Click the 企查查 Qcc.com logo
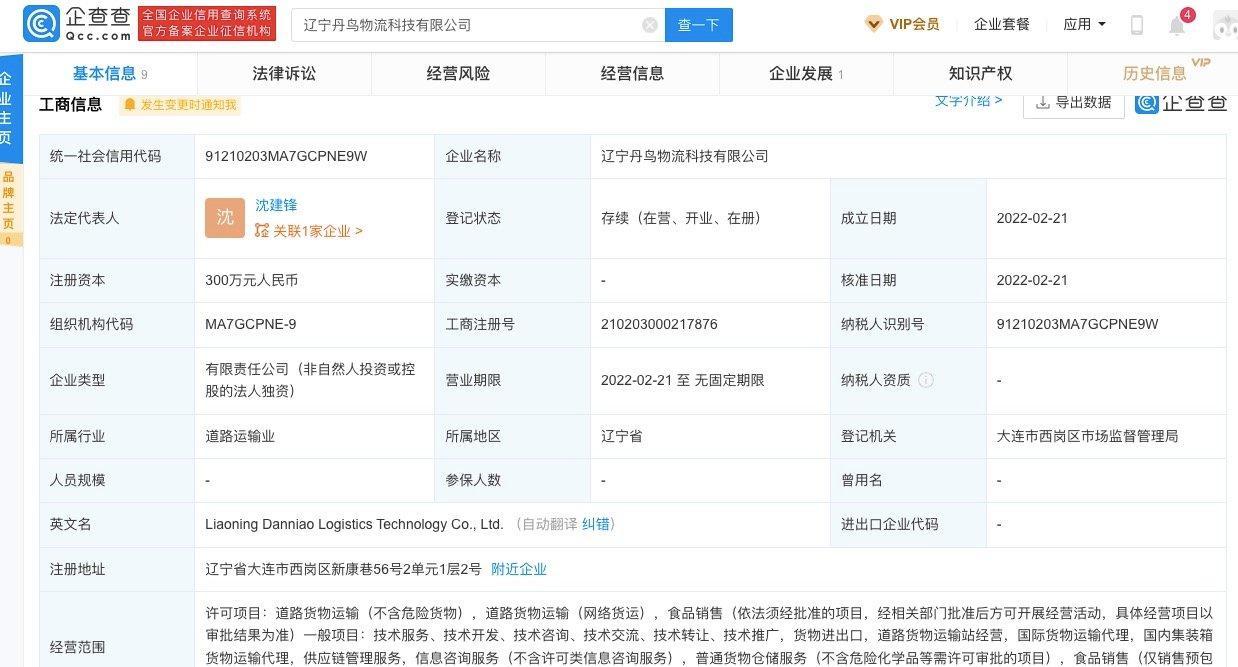Viewport: 1238px width, 667px height. point(78,24)
